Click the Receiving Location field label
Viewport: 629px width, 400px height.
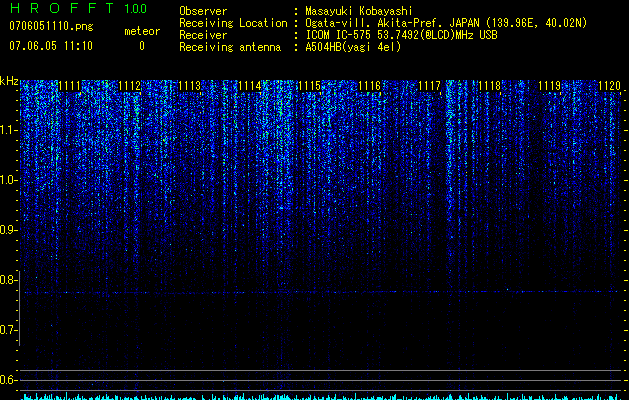[233, 23]
